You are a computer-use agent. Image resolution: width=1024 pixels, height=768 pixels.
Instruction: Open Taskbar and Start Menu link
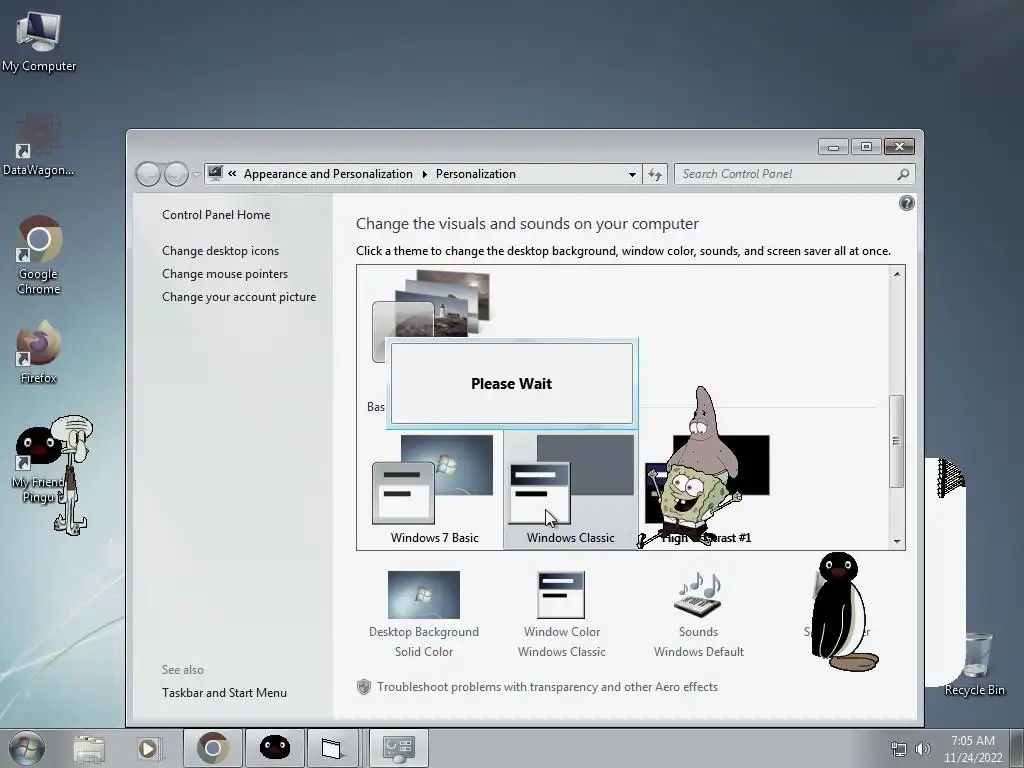pos(224,693)
